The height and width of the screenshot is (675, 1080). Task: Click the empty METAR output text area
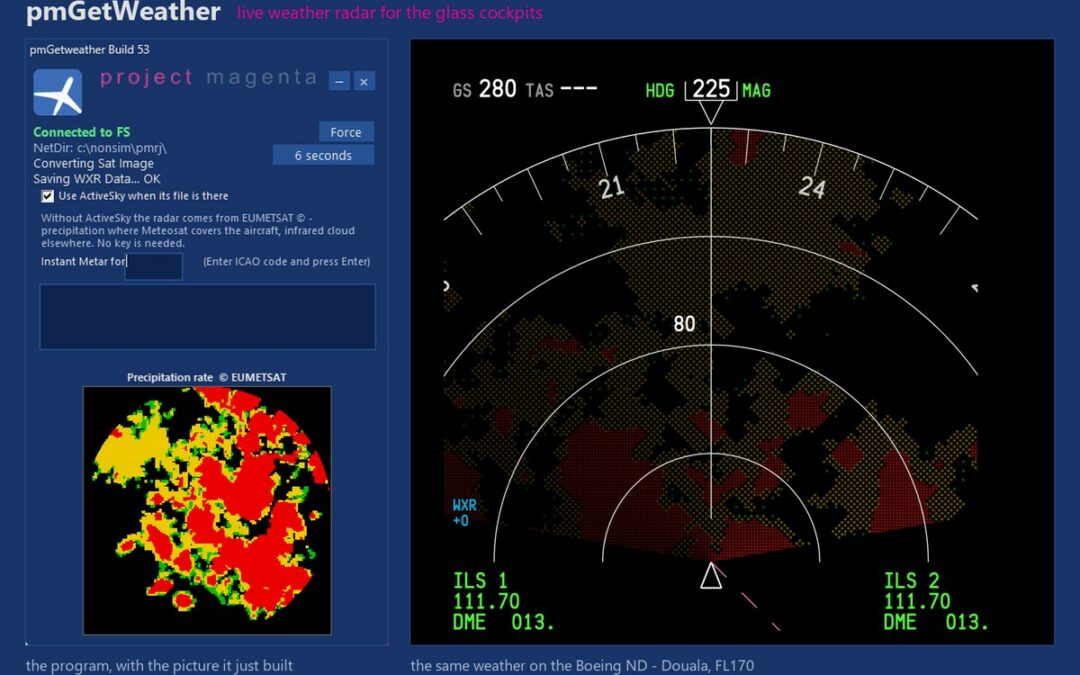(x=207, y=317)
